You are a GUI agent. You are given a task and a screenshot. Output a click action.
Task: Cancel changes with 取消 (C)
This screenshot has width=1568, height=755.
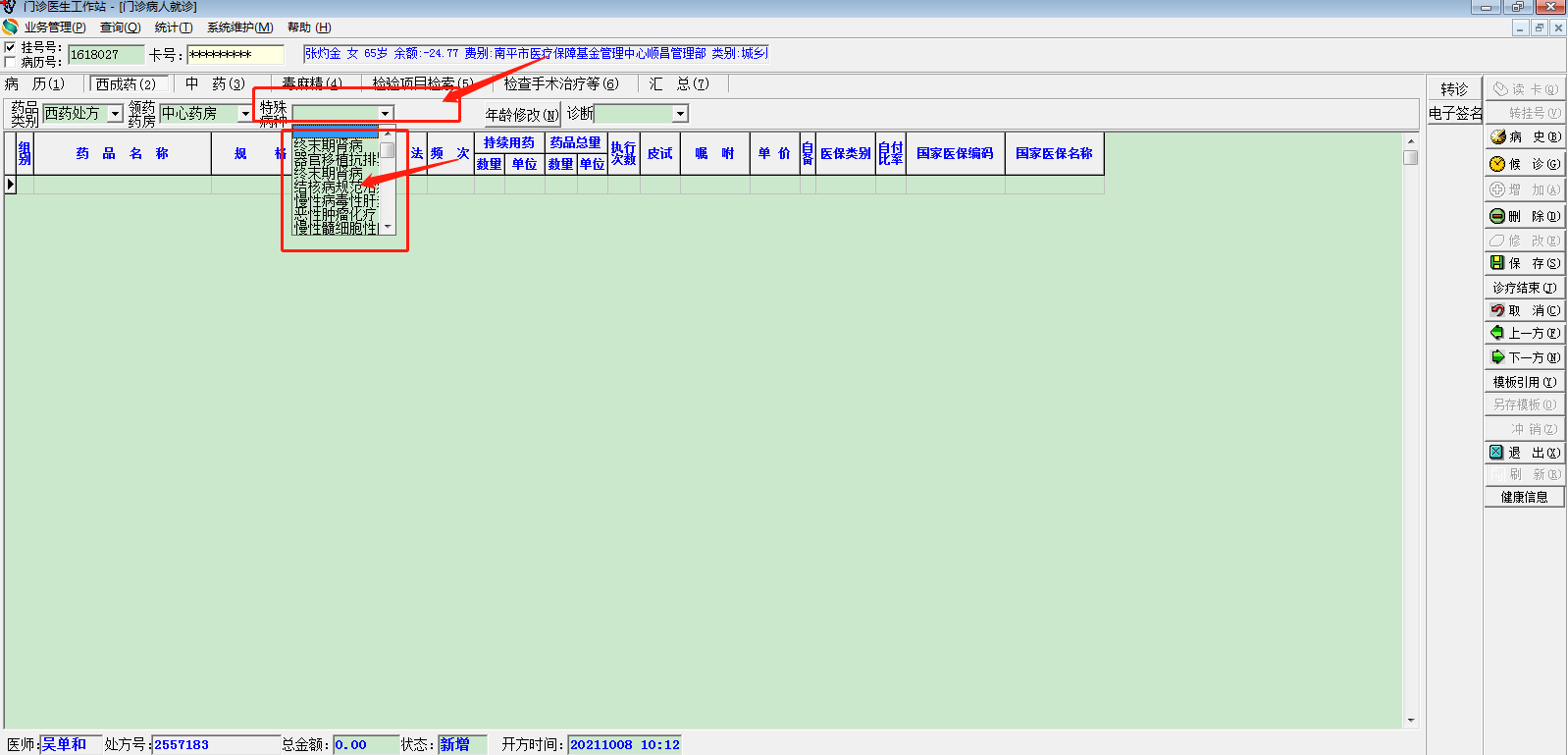tap(1525, 310)
